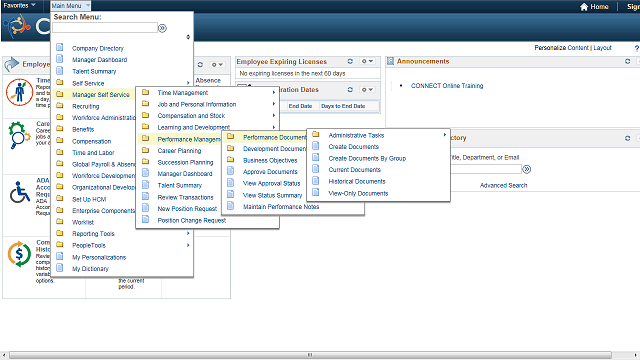Select Approve Documents menu item
Viewport: 640px width, 360px height.
pos(270,172)
